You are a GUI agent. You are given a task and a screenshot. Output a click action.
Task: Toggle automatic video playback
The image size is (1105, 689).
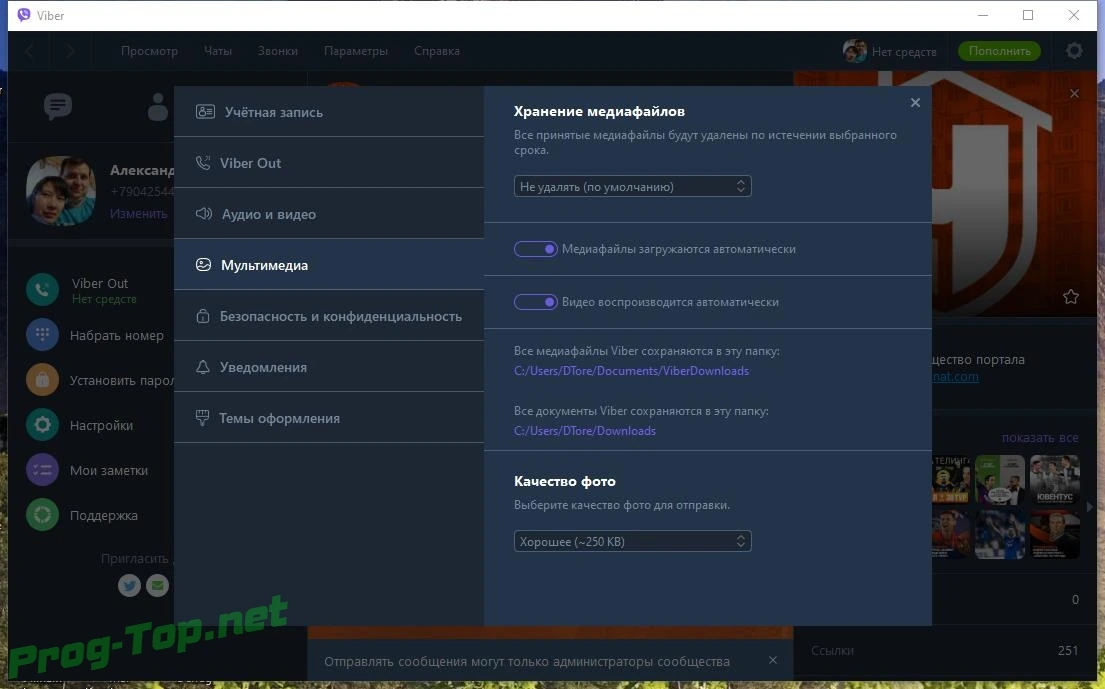click(x=536, y=302)
